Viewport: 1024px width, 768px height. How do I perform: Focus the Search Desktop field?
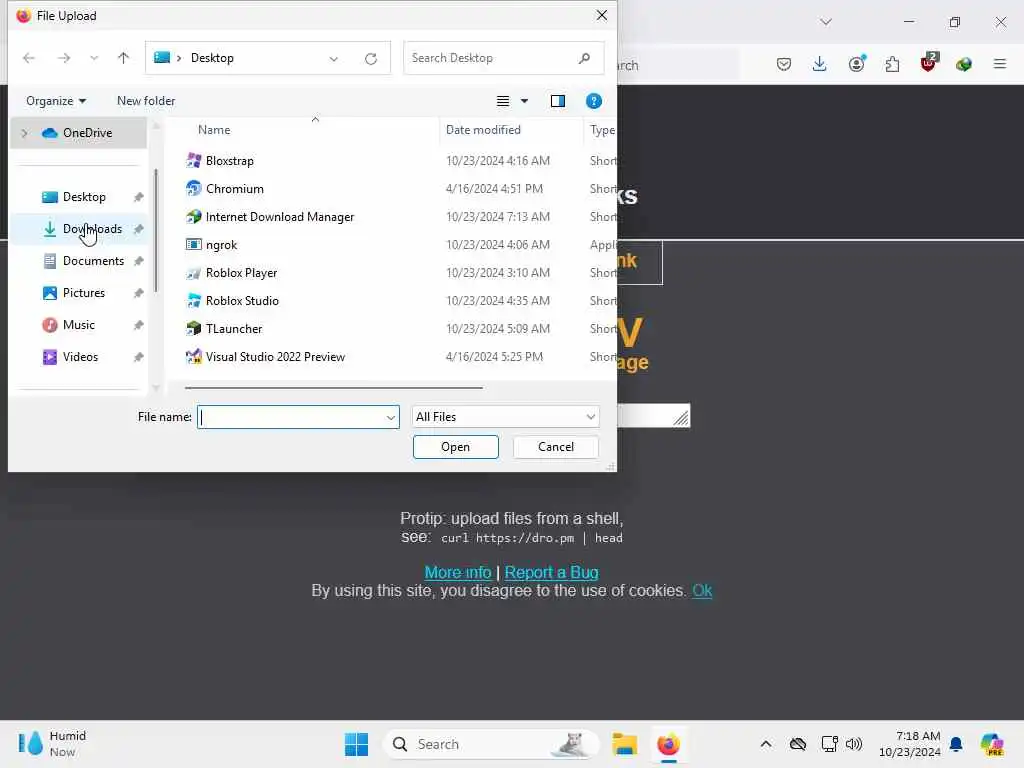[x=504, y=58]
